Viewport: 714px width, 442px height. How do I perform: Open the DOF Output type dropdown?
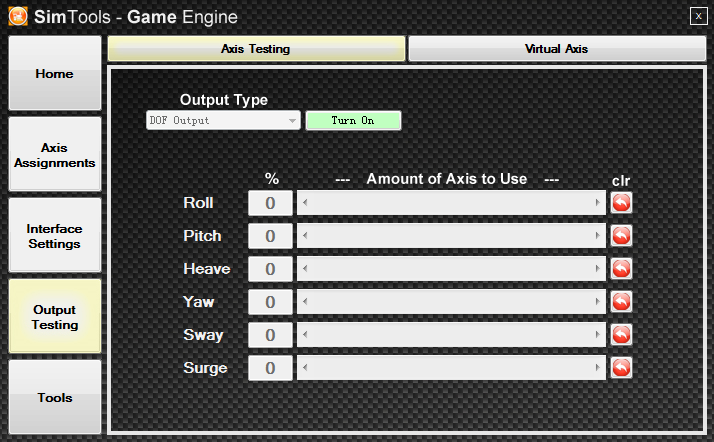[x=223, y=121]
